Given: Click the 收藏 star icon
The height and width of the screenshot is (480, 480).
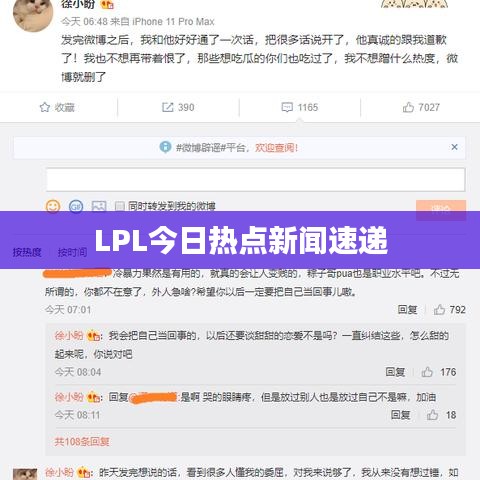Looking at the screenshot, I should 45,107.
